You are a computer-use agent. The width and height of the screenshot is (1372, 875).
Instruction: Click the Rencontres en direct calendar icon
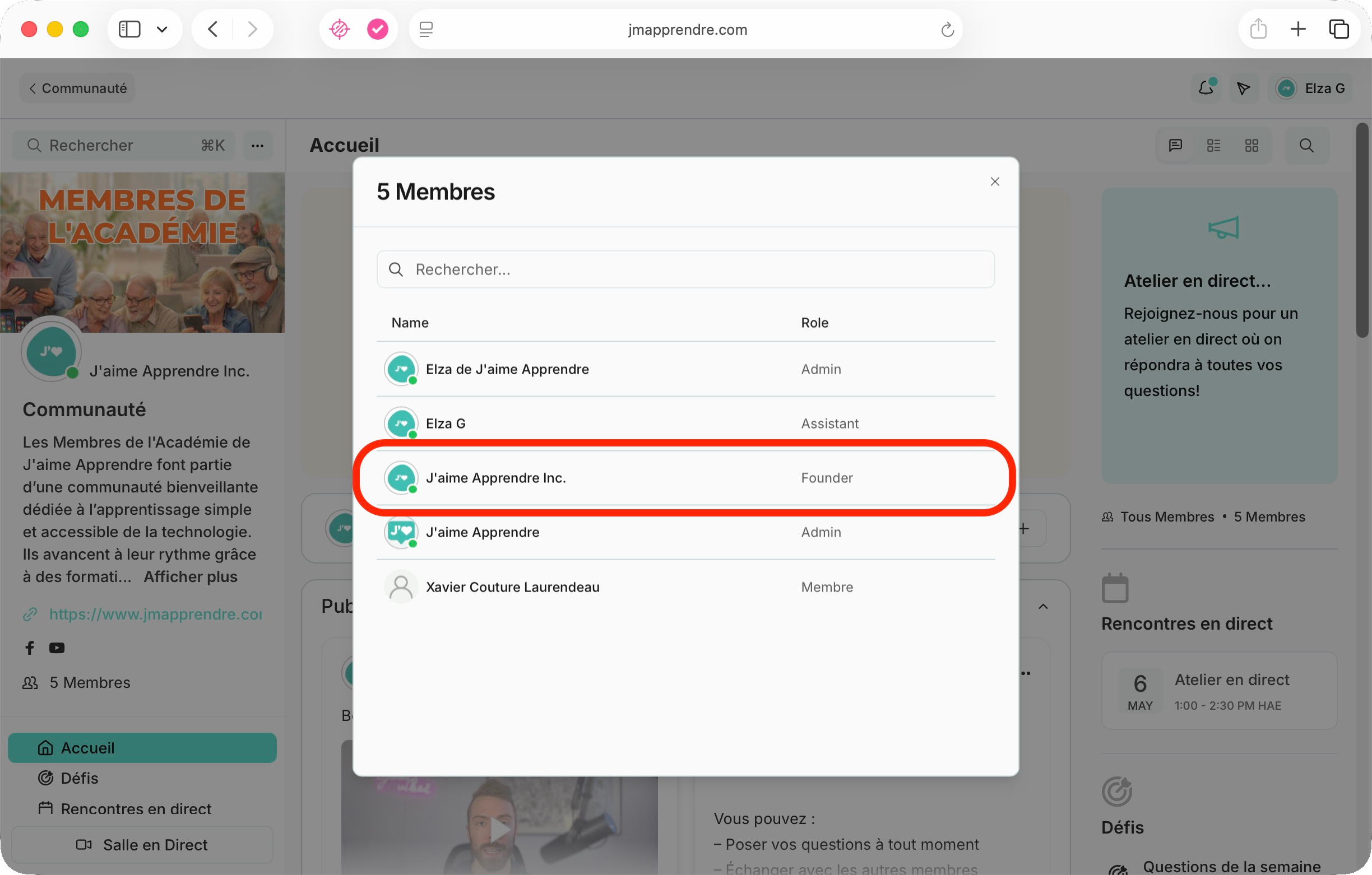click(1115, 588)
